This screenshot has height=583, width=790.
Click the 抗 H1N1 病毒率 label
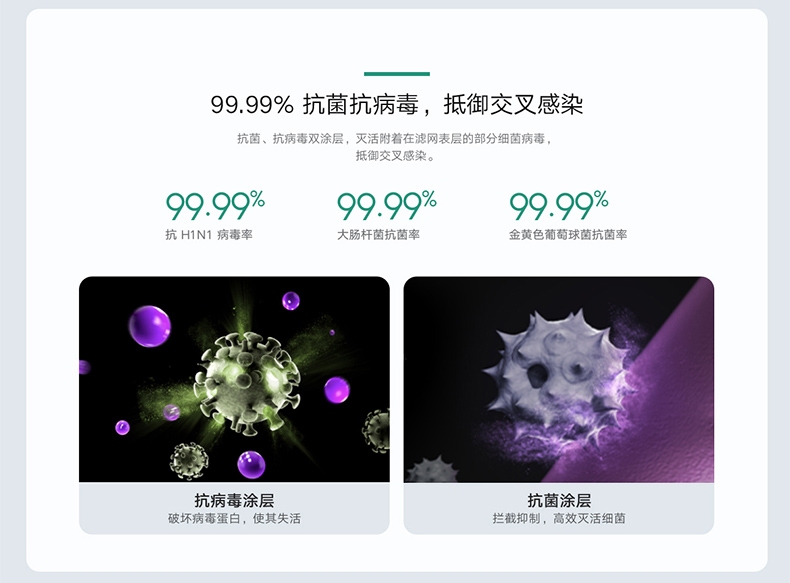[x=209, y=235]
